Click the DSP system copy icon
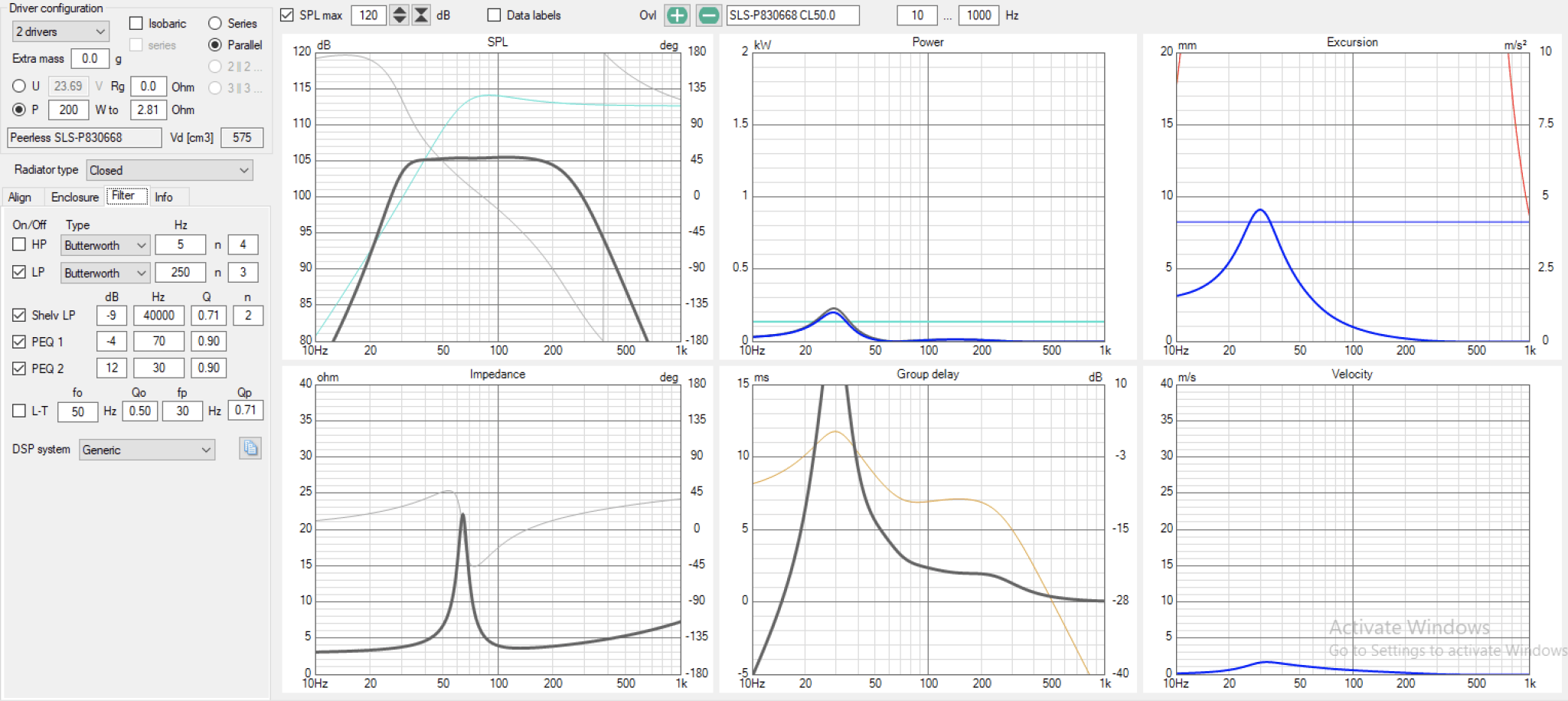 (250, 448)
